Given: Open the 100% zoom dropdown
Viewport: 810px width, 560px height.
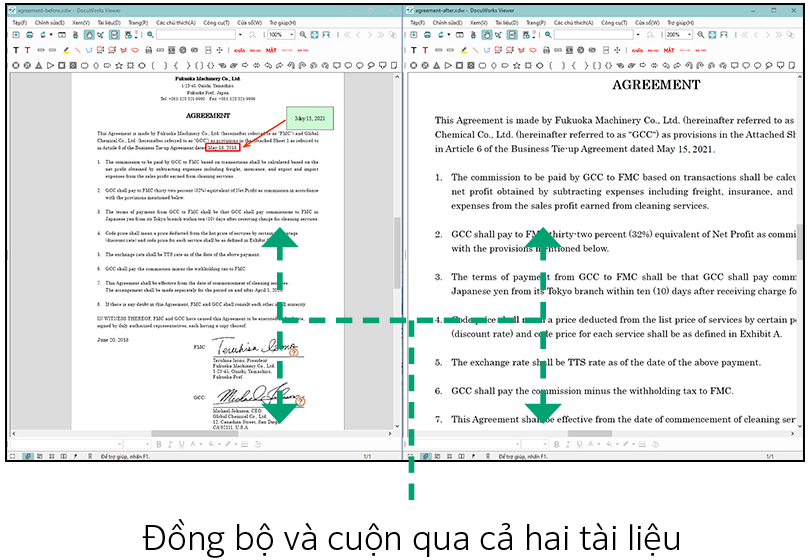Looking at the screenshot, I should pos(290,34).
